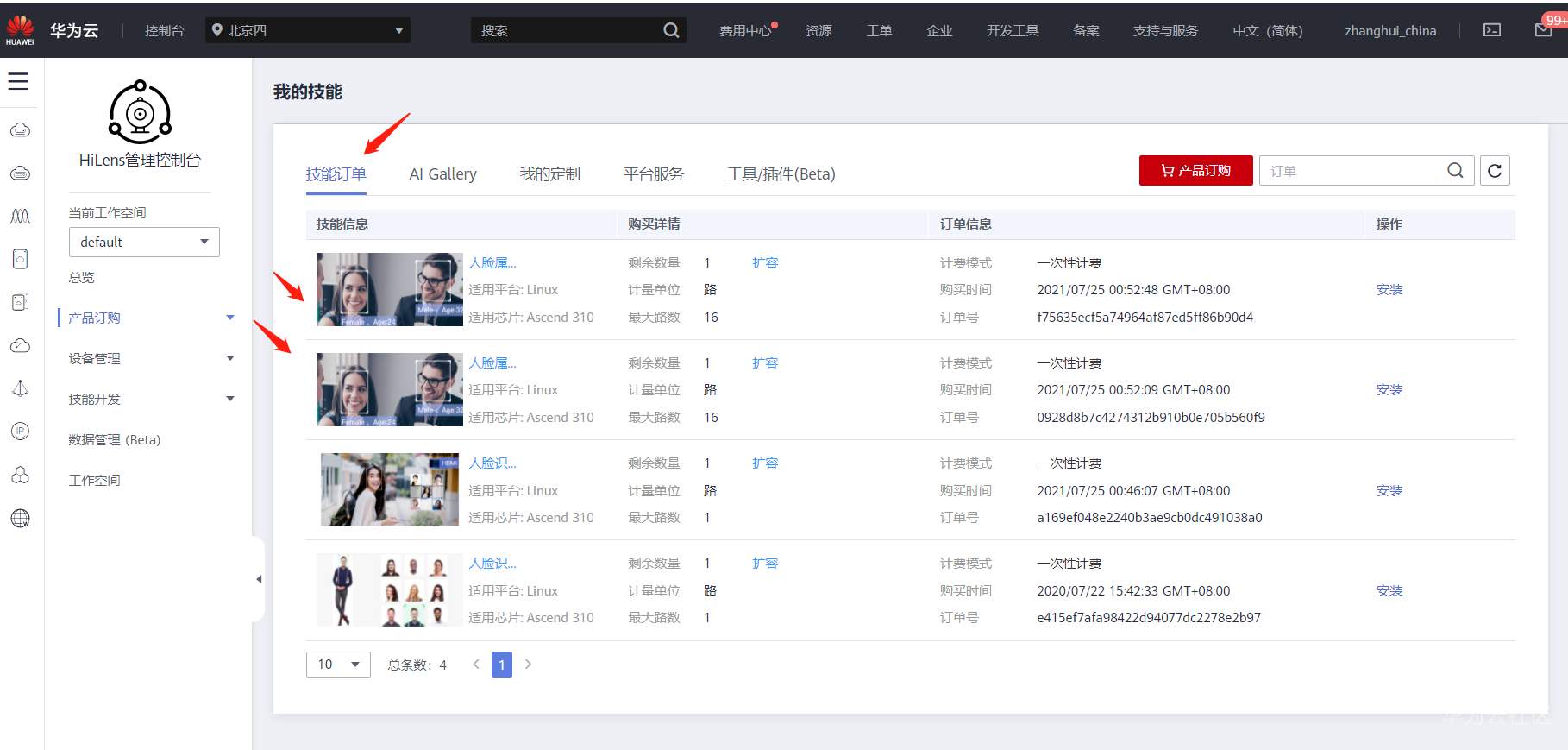The image size is (1568, 750).
Task: Open the 资源 menu
Action: pos(818,30)
